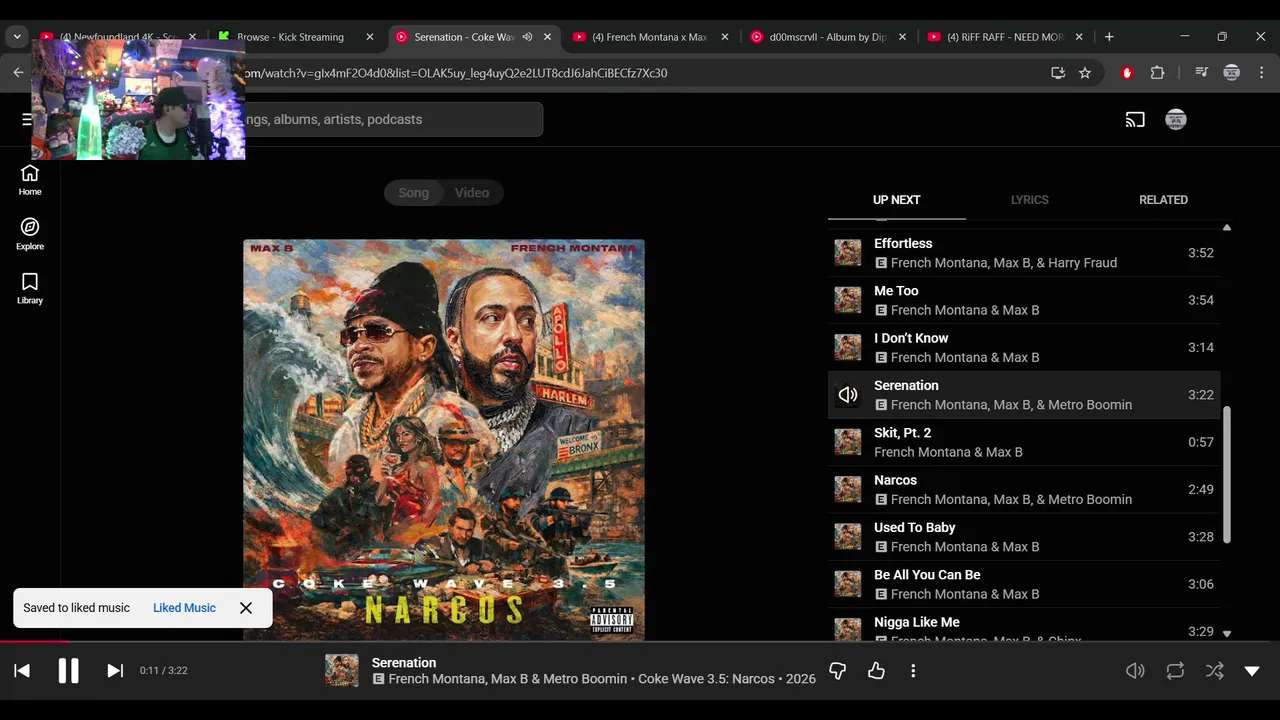Screen dimensions: 1280x720
Task: Open a new browser tab
Action: [x=1109, y=37]
